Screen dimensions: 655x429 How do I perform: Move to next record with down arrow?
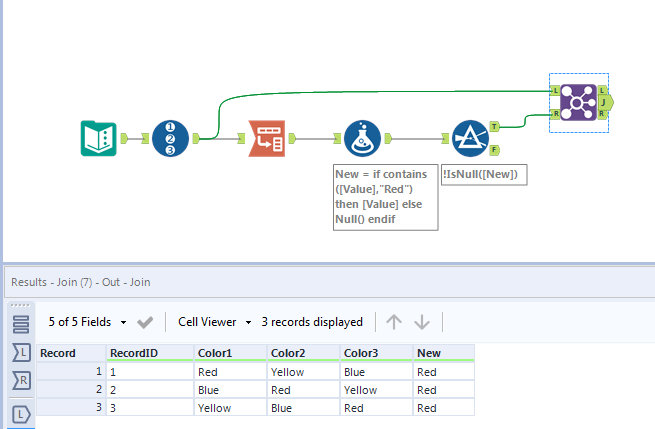coord(422,322)
